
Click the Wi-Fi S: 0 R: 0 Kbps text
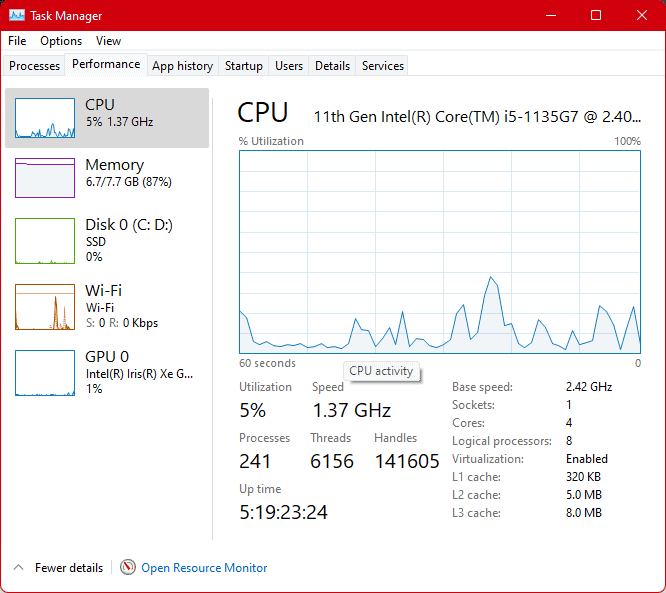coord(122,323)
